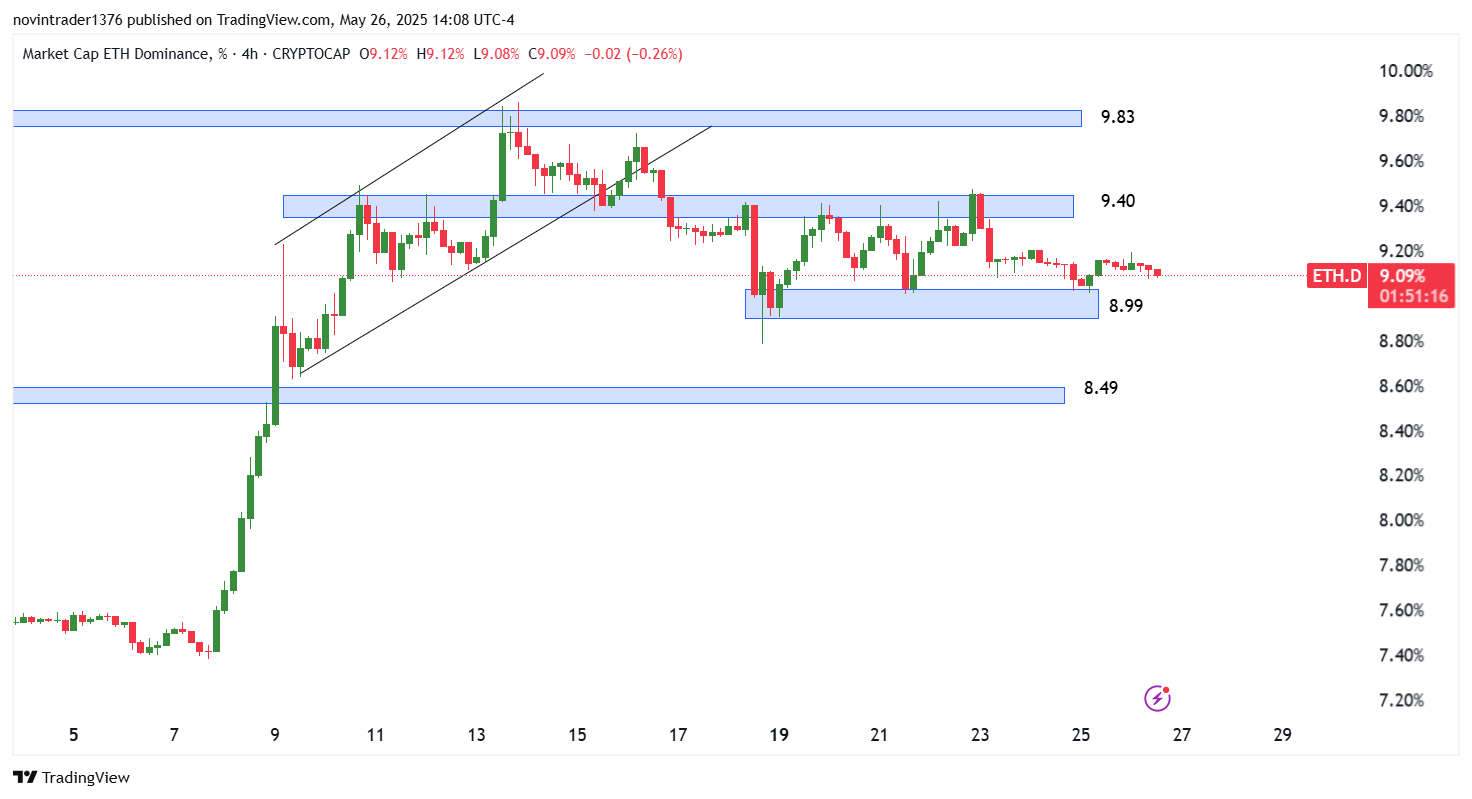Viewport: 1472px width, 799px height.
Task: Click date 5 on the time axis
Action: (73, 735)
